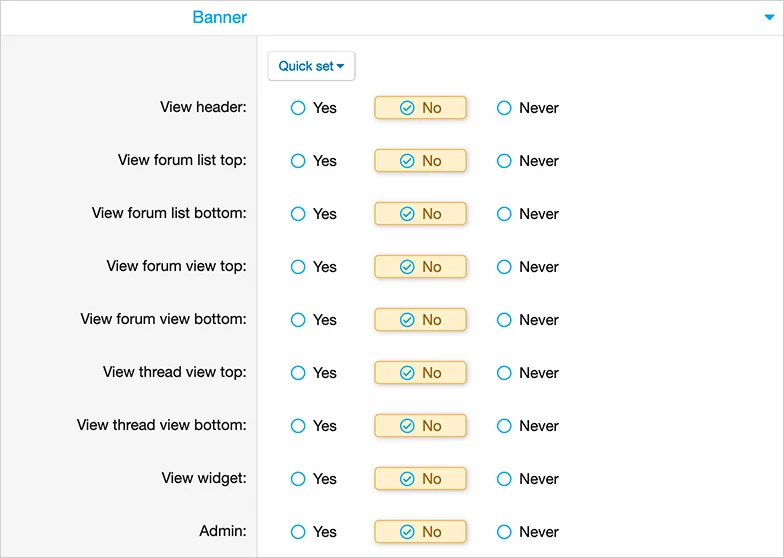The width and height of the screenshot is (784, 558).
Task: Enable Yes for View thread view top
Action: pyautogui.click(x=298, y=373)
